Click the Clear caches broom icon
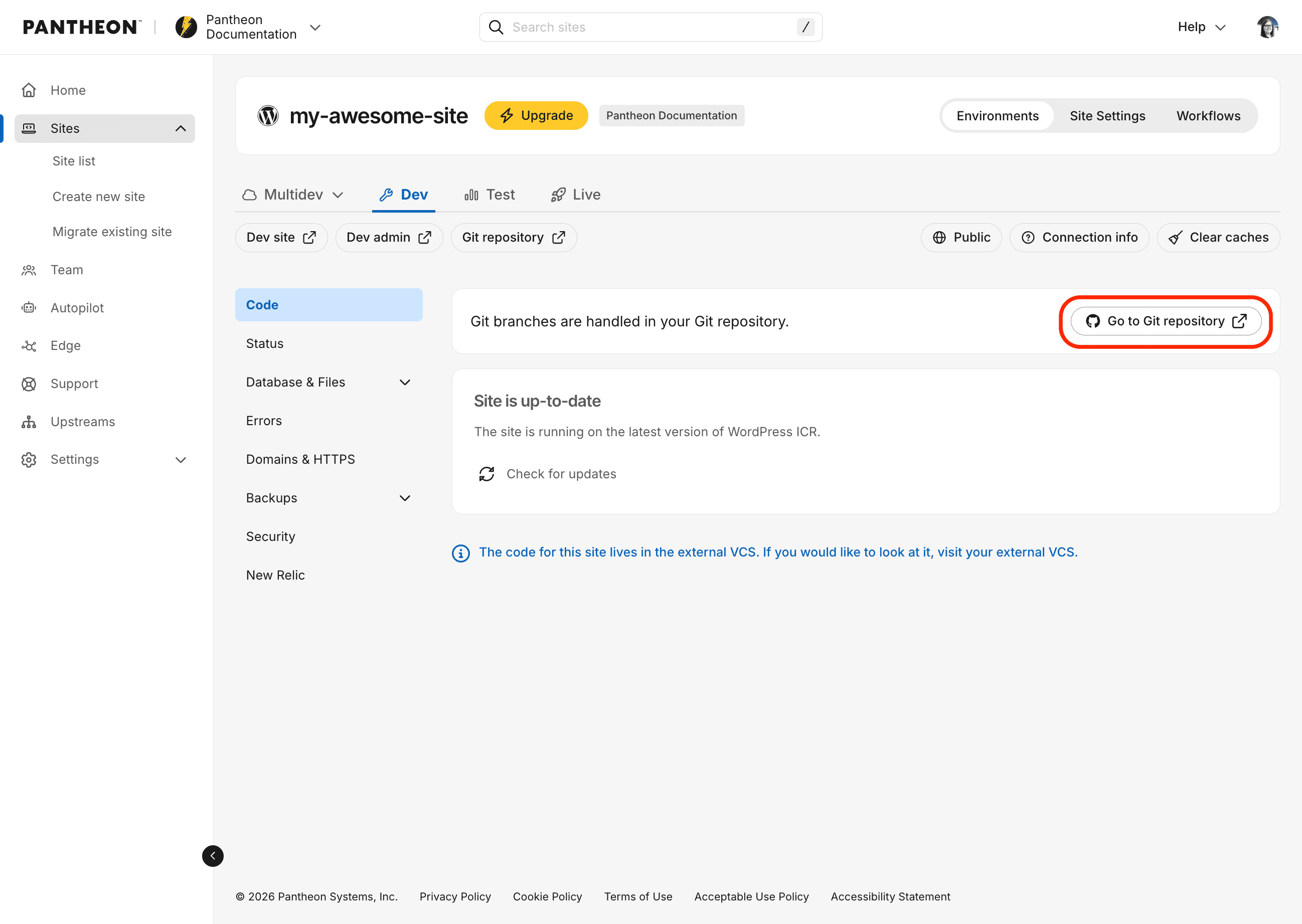The height and width of the screenshot is (924, 1302). click(1176, 238)
